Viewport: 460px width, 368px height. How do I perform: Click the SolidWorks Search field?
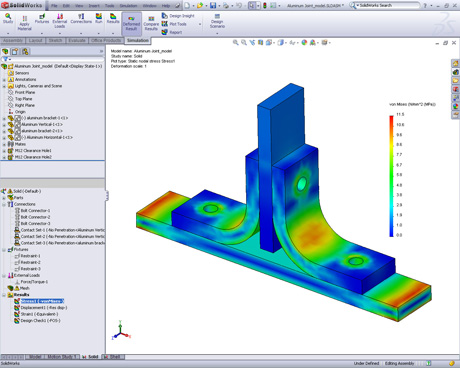[387, 5]
